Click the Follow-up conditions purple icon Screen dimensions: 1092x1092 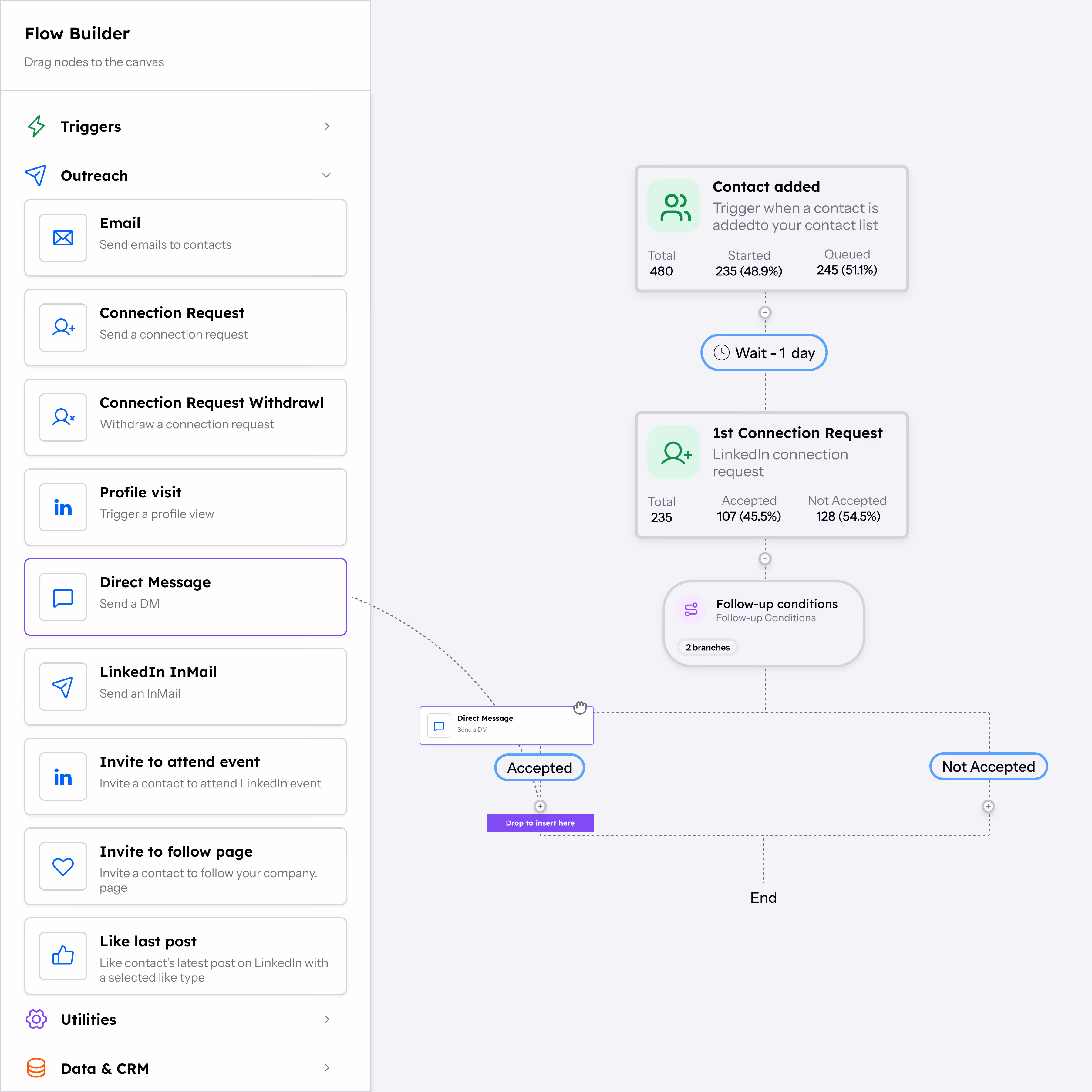pos(691,610)
